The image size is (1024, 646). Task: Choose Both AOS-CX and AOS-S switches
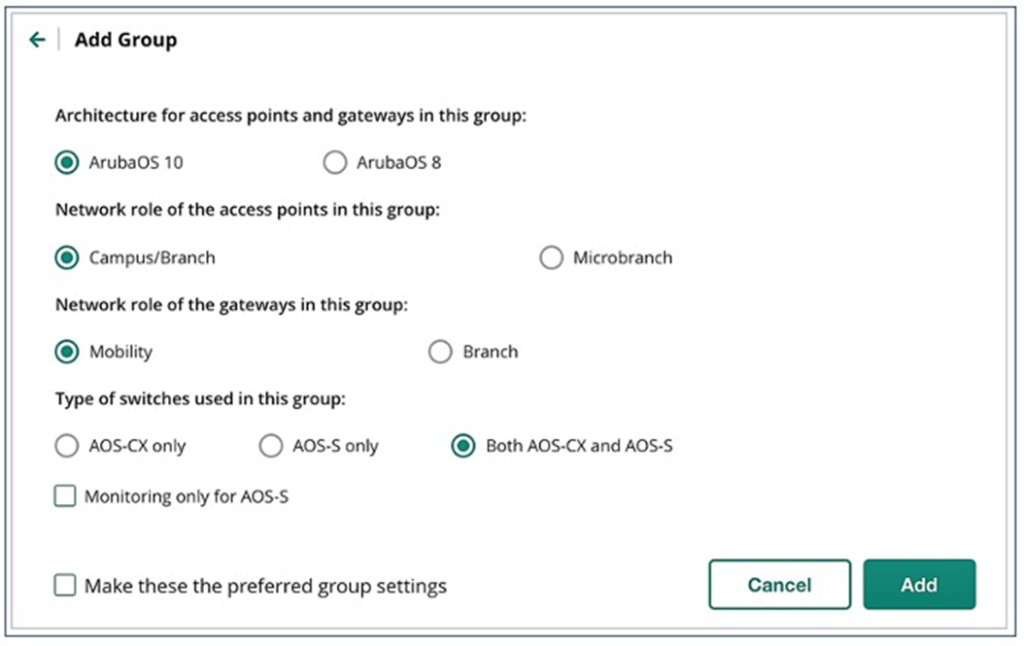pos(463,446)
